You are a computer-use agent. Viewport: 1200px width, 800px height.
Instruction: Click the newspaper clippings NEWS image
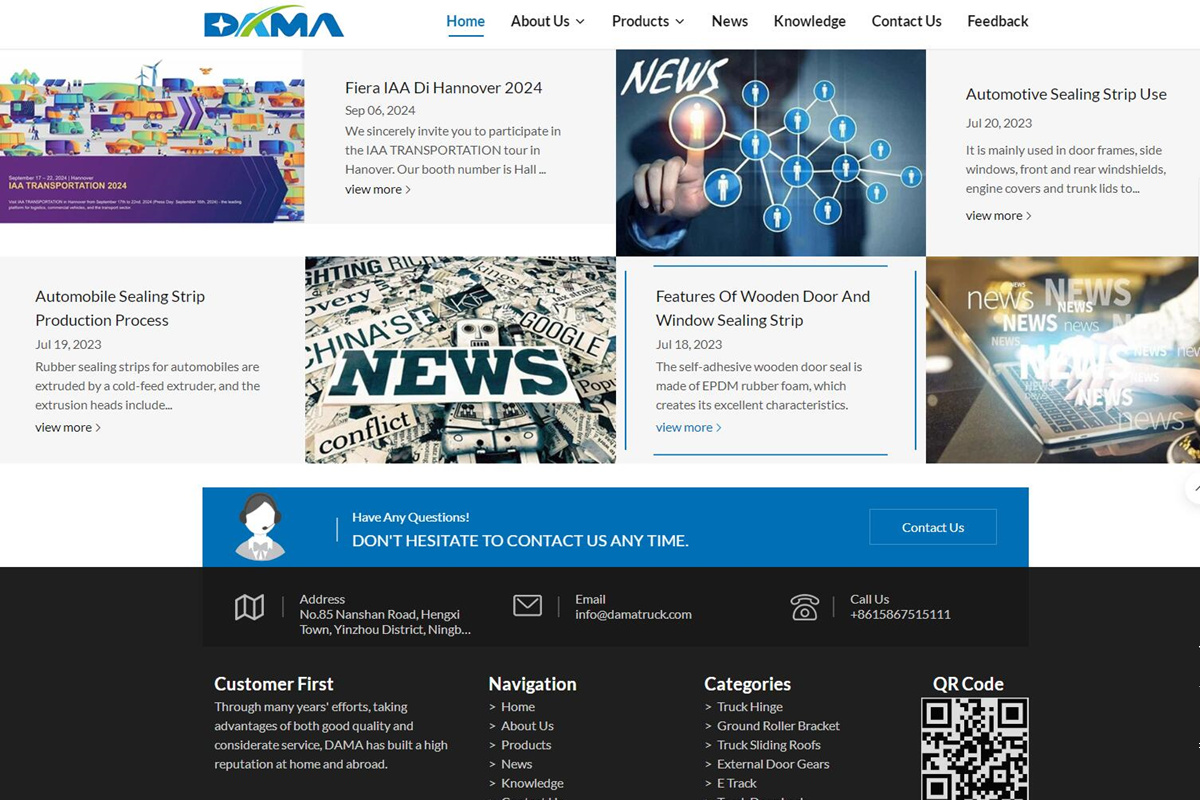tap(460, 360)
